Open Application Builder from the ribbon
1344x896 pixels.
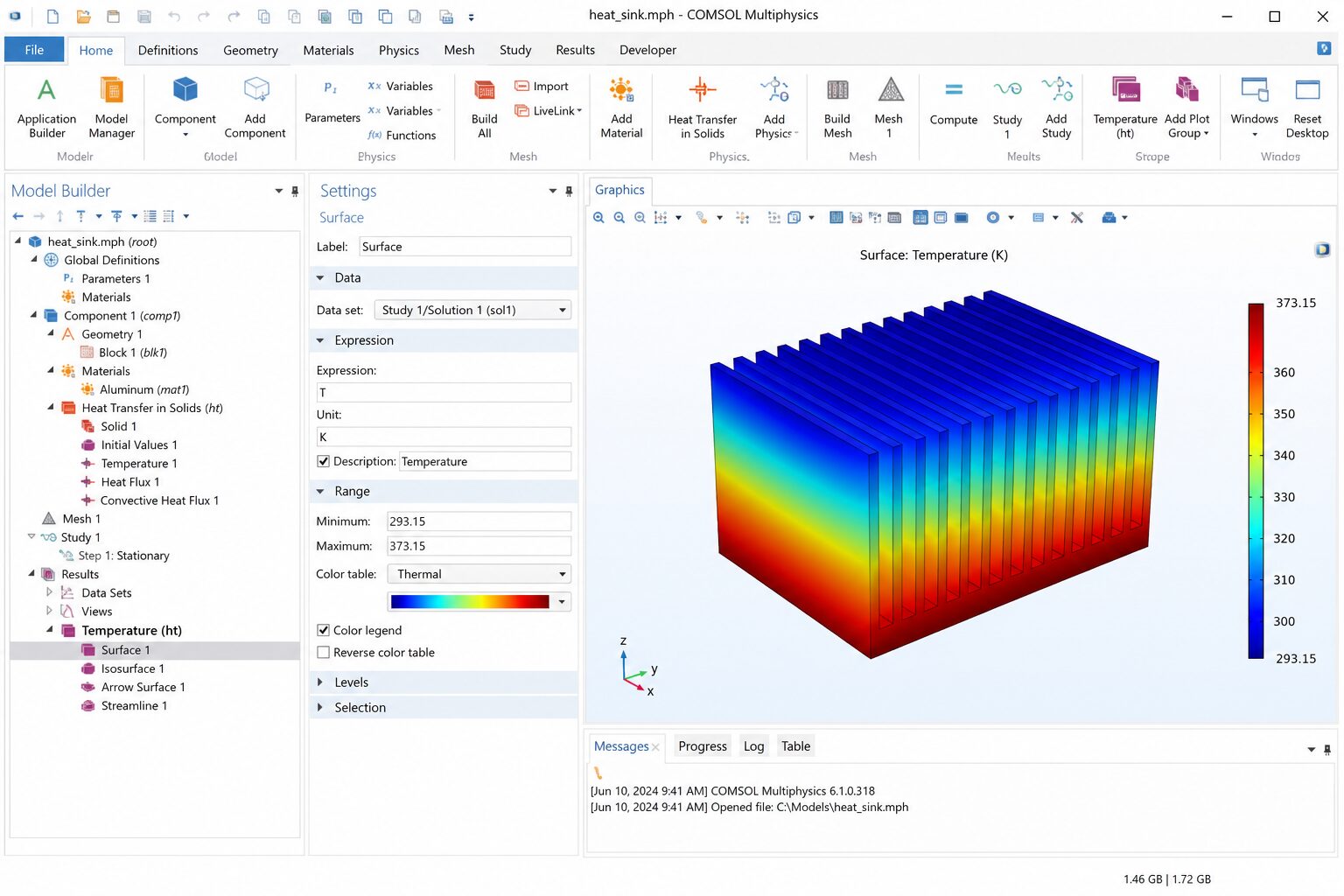(x=46, y=108)
